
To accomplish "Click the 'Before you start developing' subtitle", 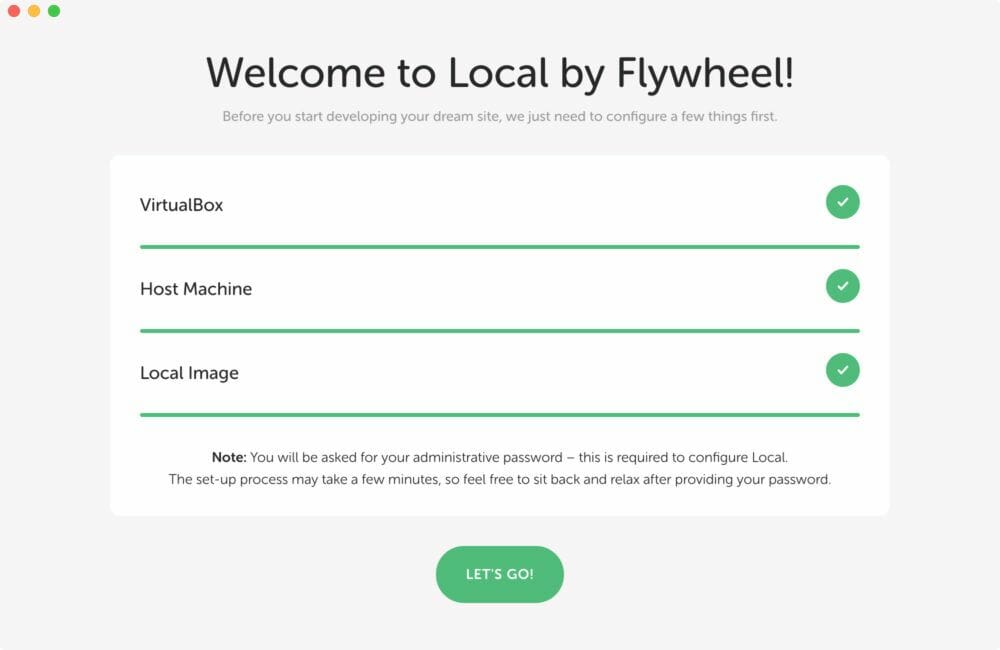I will (x=500, y=117).
